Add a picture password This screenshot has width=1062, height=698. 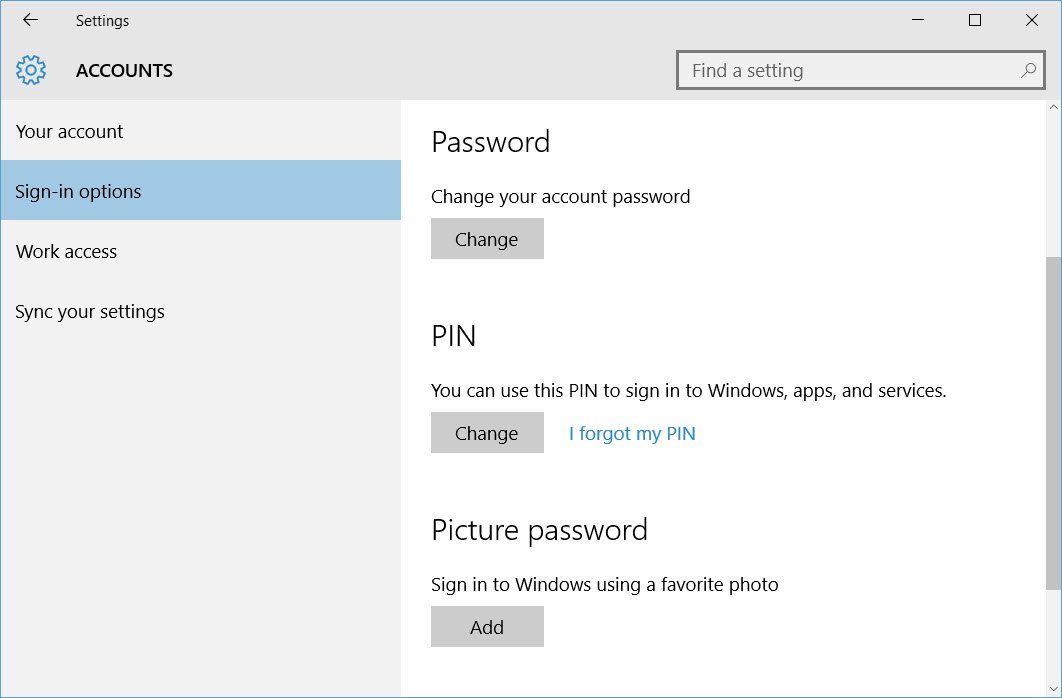click(487, 626)
